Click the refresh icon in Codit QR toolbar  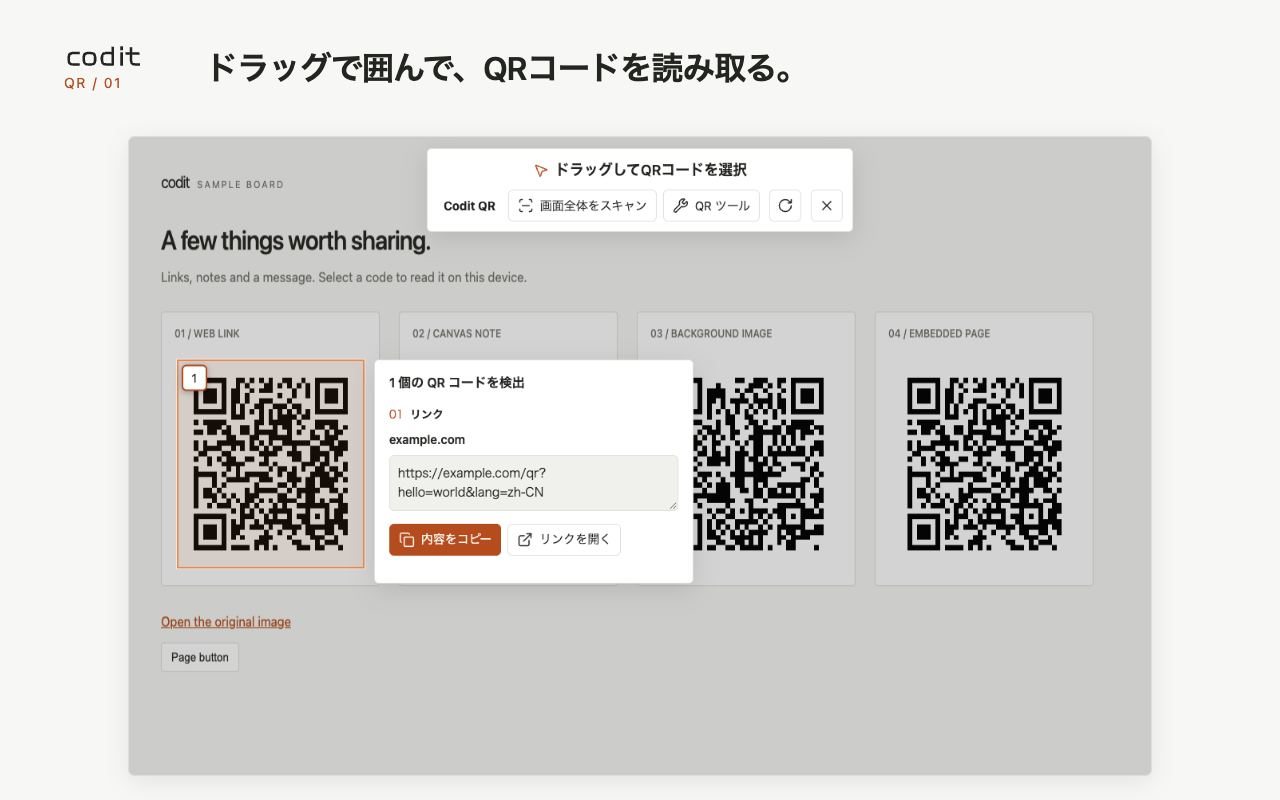pyautogui.click(x=785, y=205)
